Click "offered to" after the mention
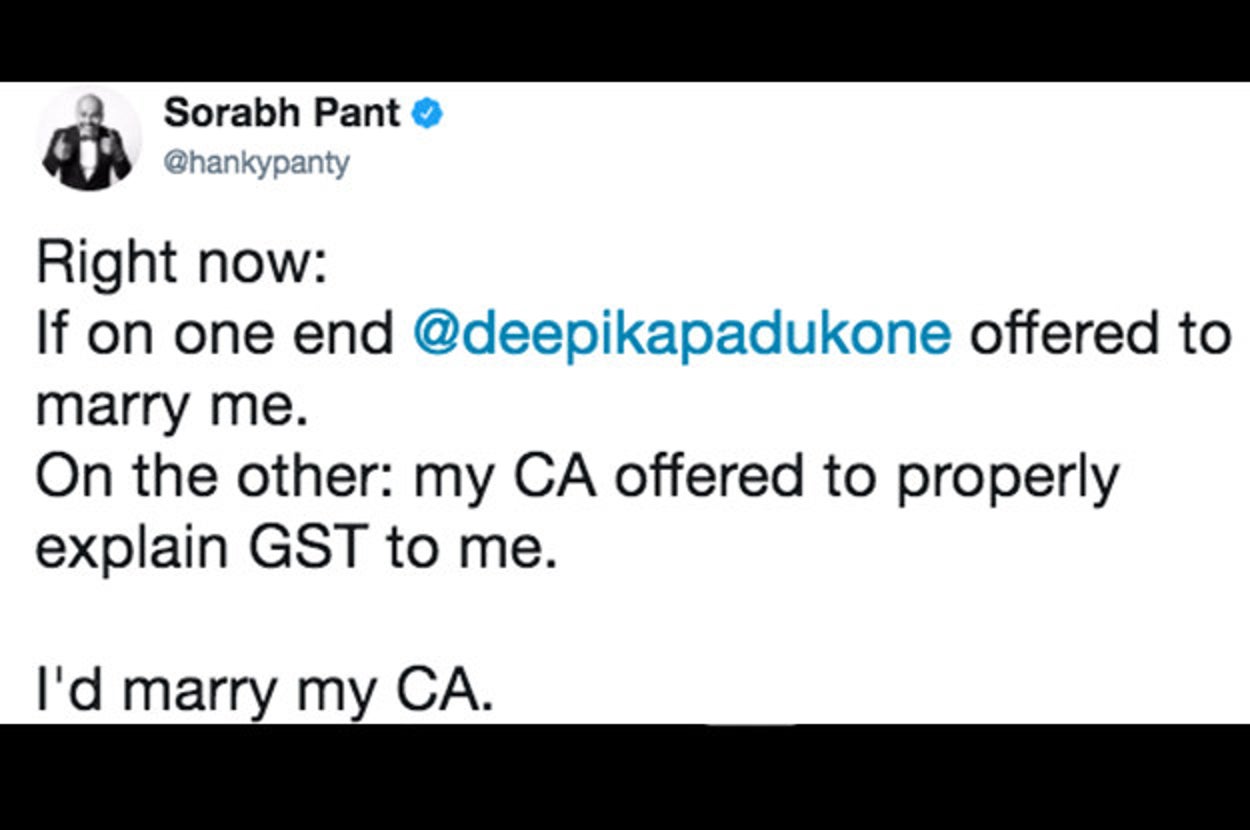 (x=1099, y=335)
